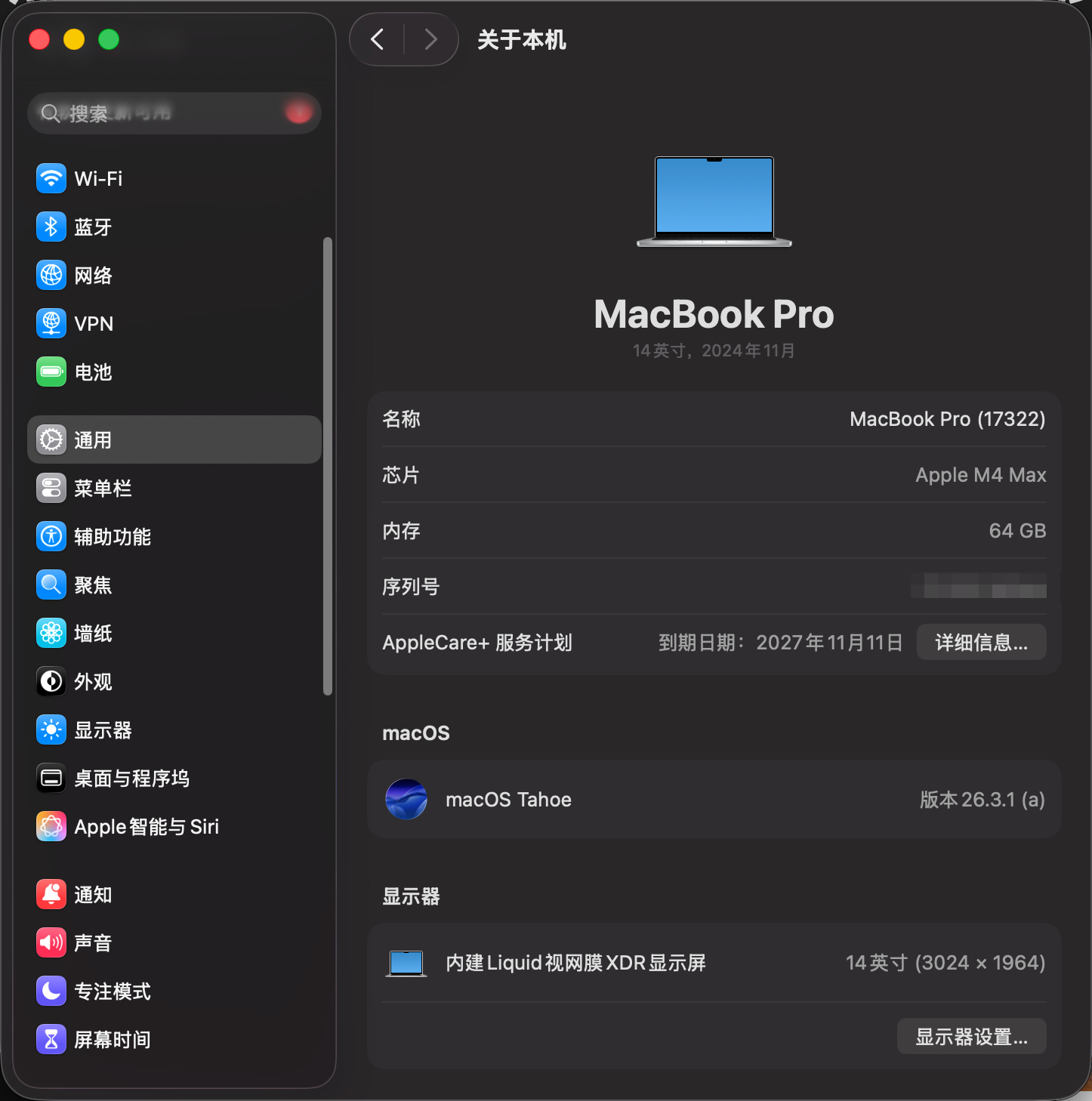This screenshot has width=1092, height=1101.
Task: Click the MacBook Pro laptop image
Action: (714, 201)
